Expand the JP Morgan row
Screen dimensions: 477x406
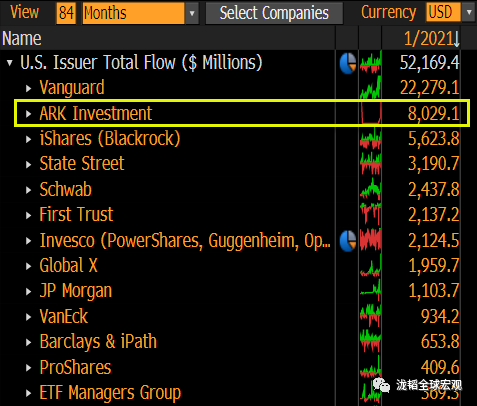pos(29,292)
